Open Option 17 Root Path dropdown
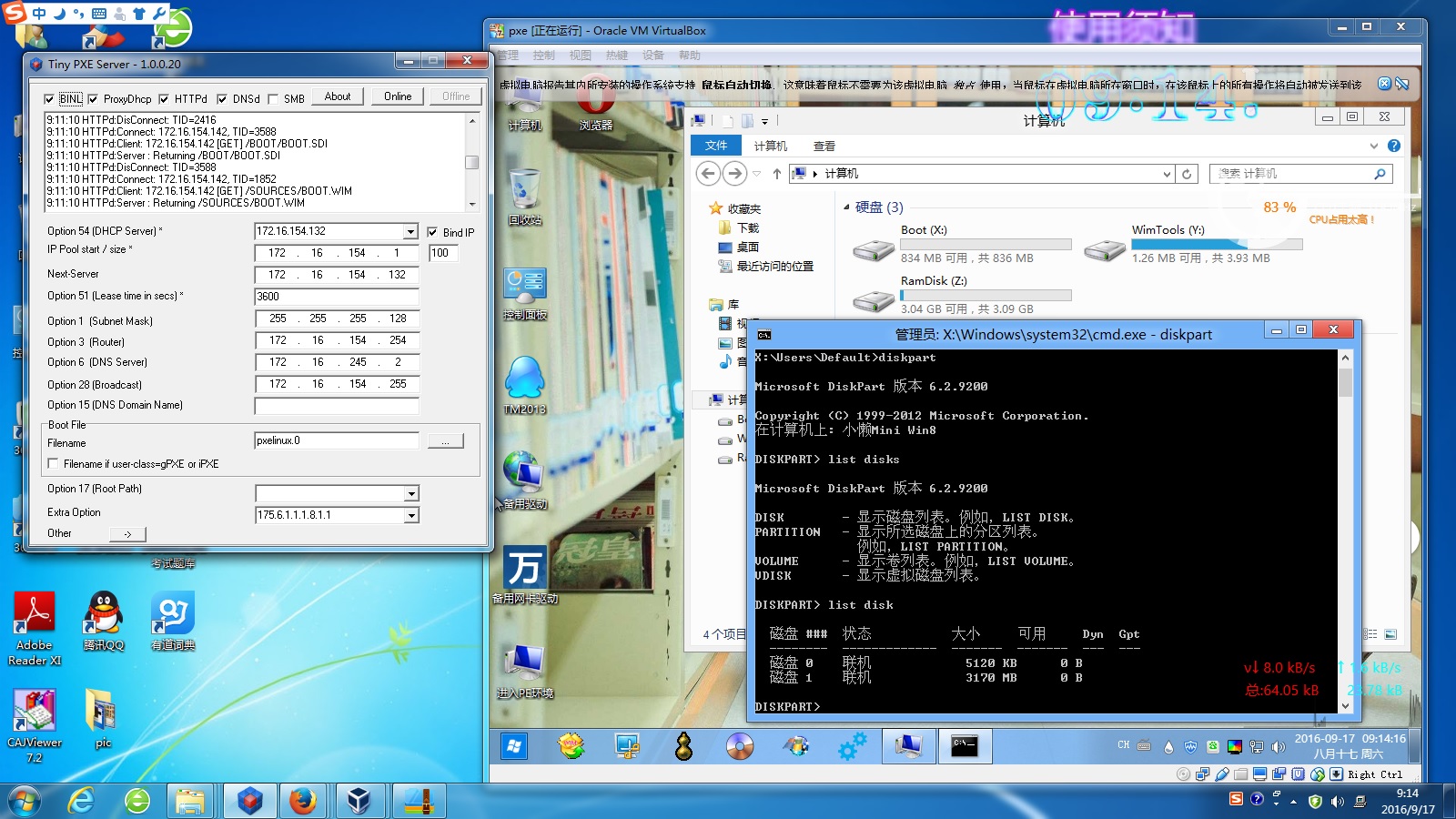Viewport: 1456px width, 819px height. click(x=411, y=493)
